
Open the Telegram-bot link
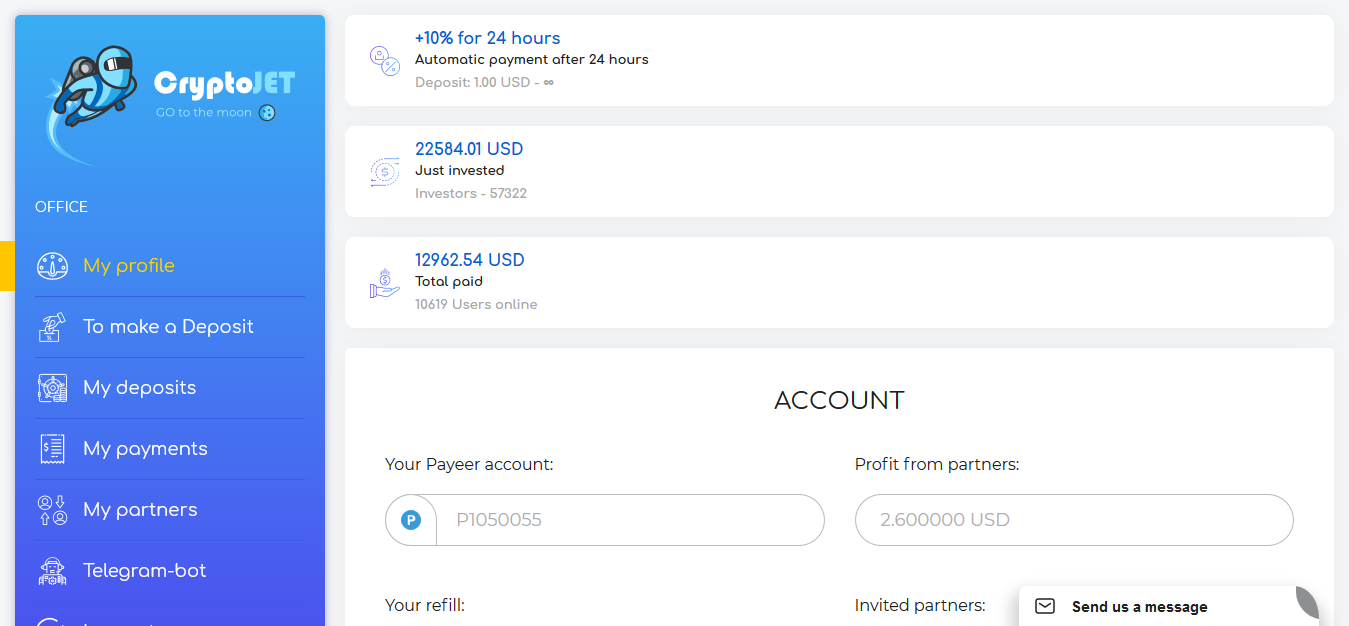tap(144, 571)
